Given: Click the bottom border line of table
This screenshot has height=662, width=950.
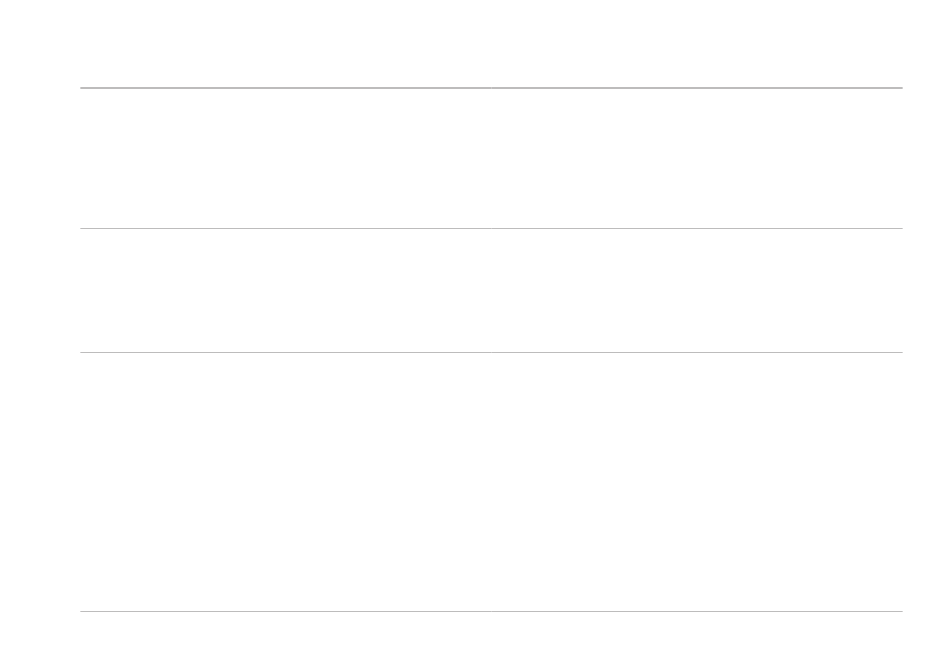Looking at the screenshot, I should [491, 611].
